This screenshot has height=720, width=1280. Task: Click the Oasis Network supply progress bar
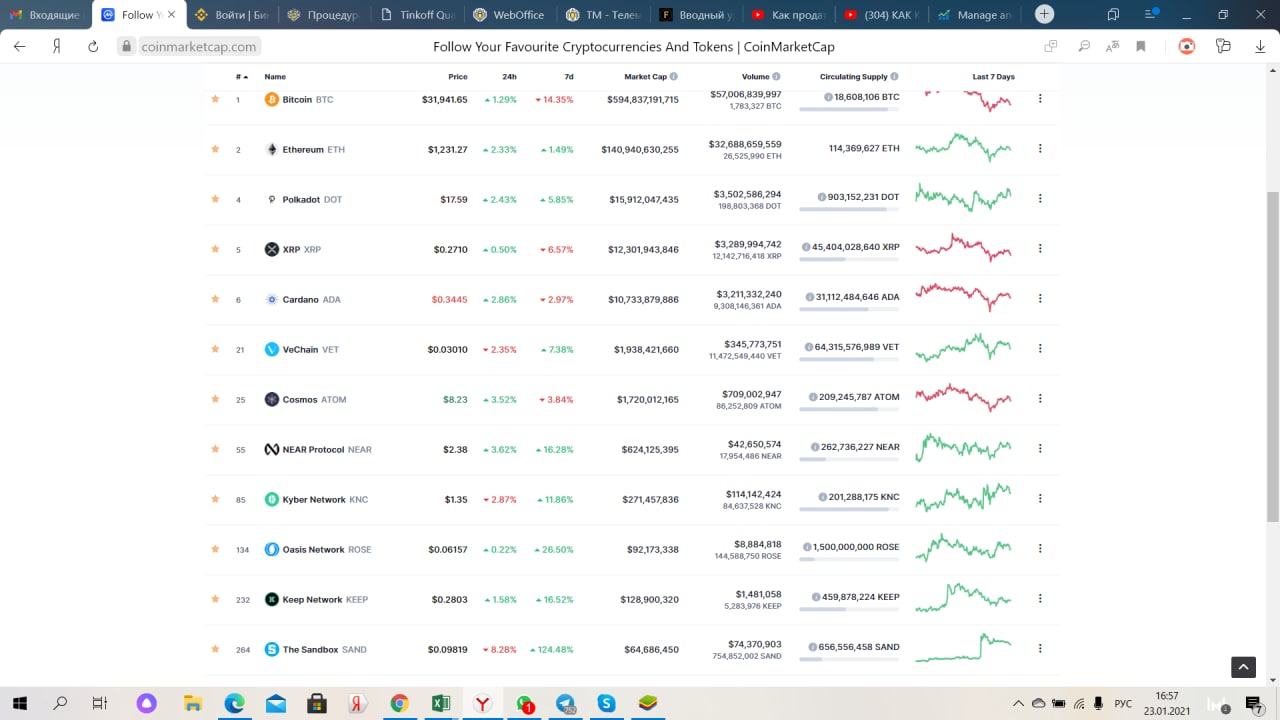(x=849, y=559)
